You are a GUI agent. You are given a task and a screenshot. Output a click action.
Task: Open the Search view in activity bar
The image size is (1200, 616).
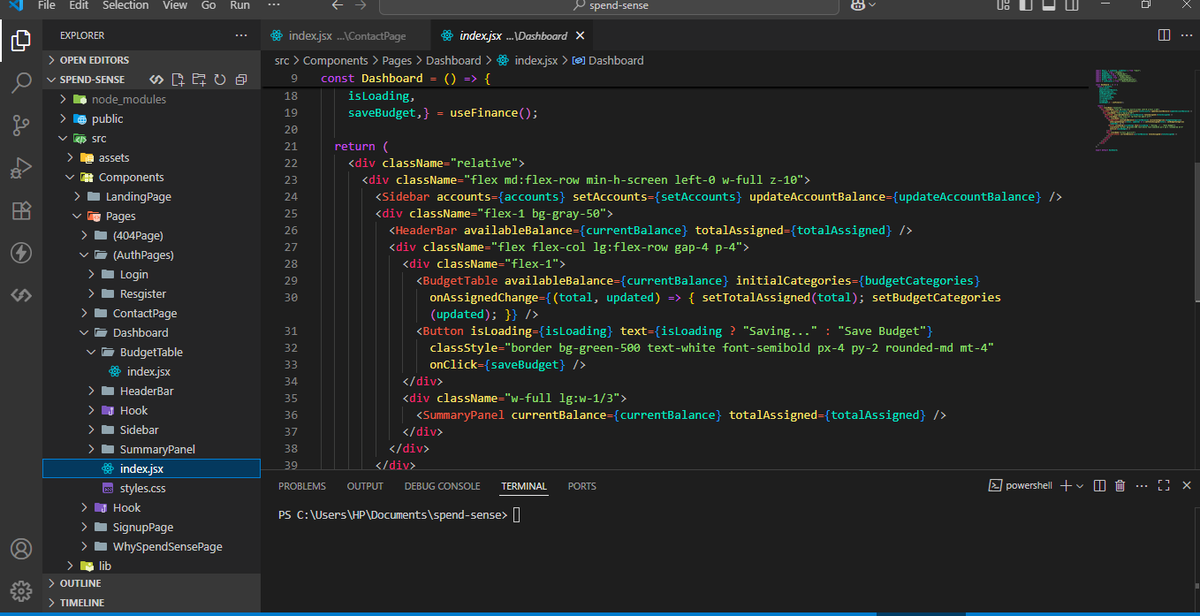coord(21,83)
